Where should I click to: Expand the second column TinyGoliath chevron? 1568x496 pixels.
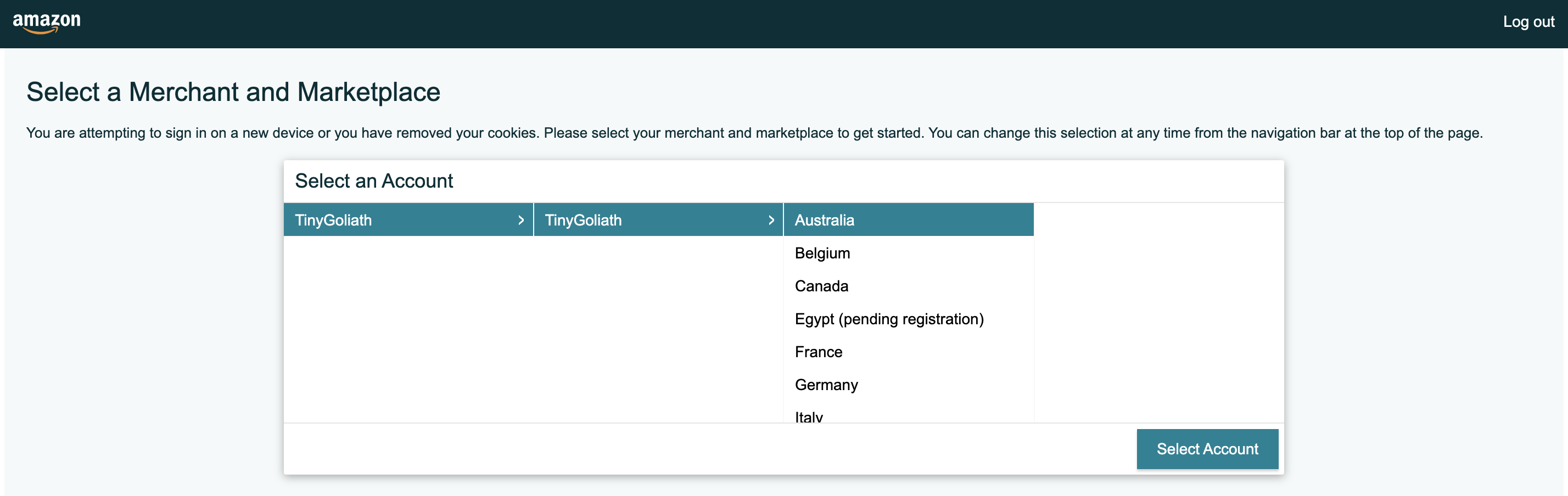point(771,219)
